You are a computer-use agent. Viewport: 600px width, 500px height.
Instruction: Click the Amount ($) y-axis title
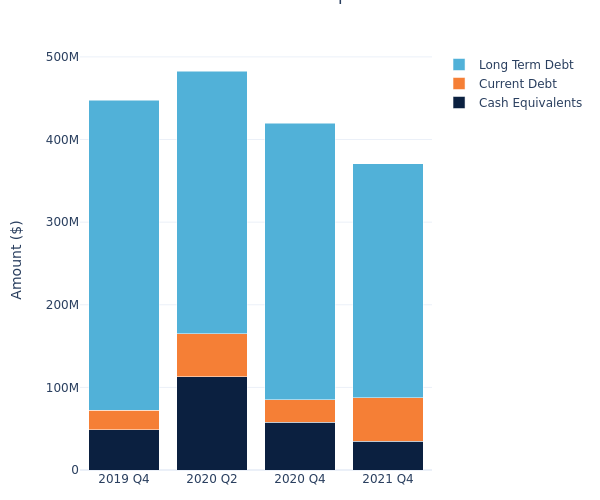[17, 259]
